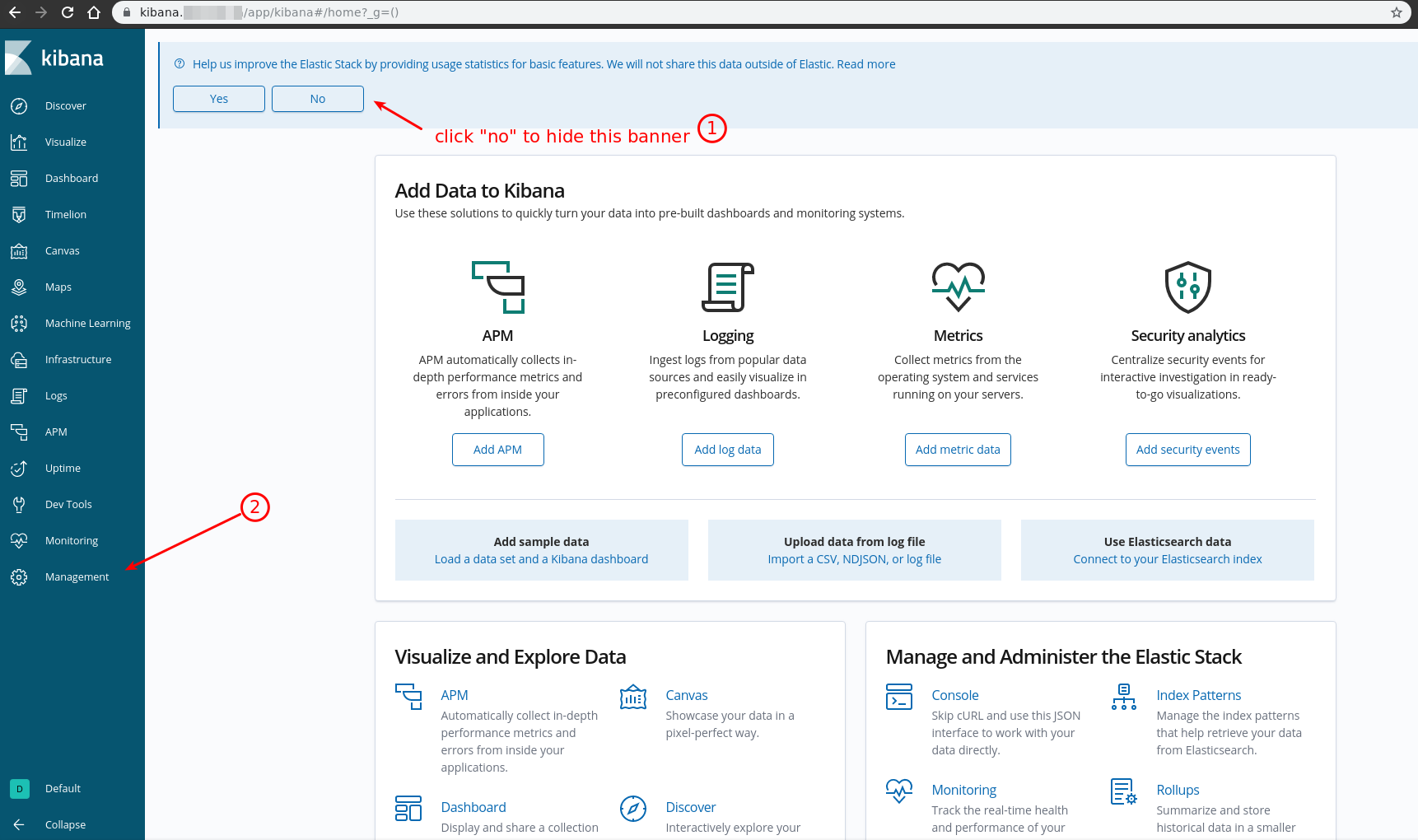This screenshot has width=1418, height=840.
Task: Select Dev Tools menu label
Action: 68,505
